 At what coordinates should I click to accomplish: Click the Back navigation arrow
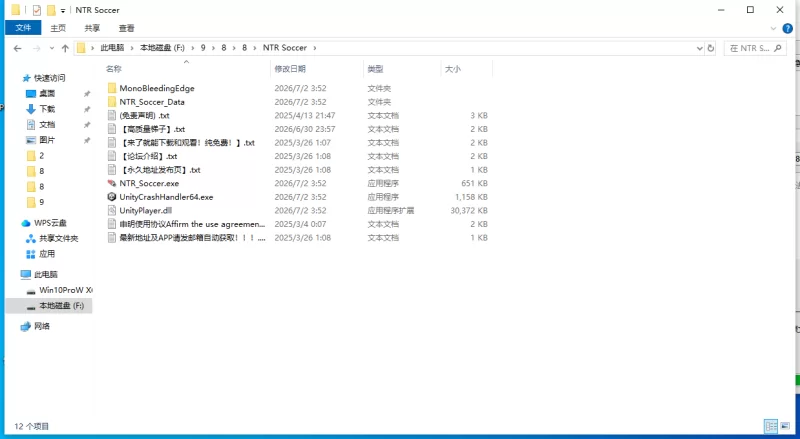coord(17,48)
